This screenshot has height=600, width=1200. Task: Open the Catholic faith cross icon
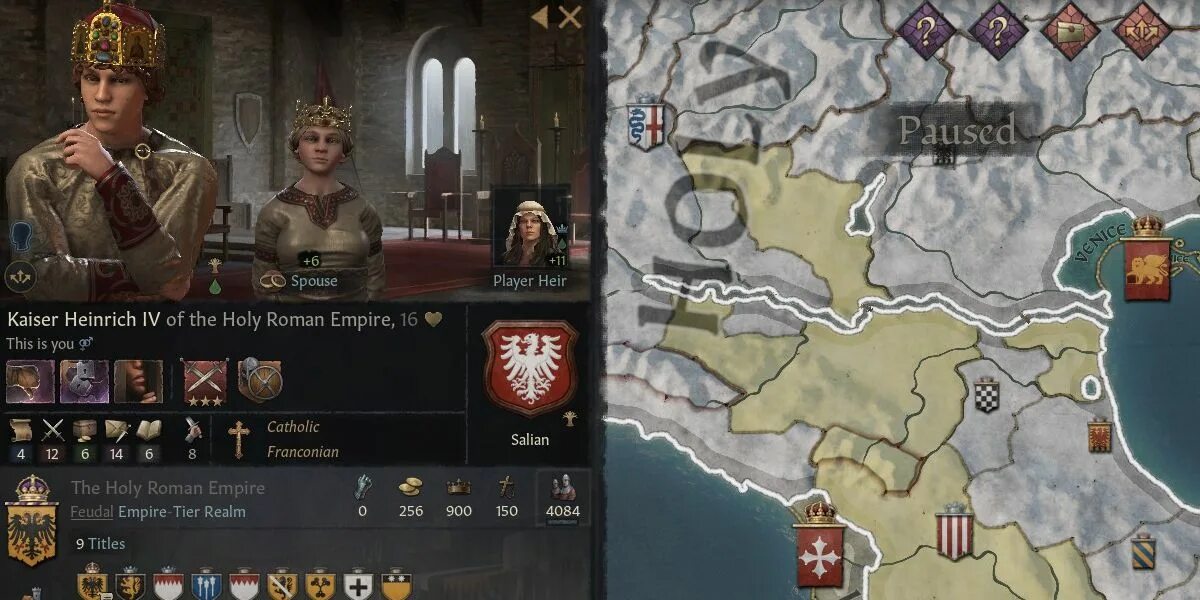(238, 438)
